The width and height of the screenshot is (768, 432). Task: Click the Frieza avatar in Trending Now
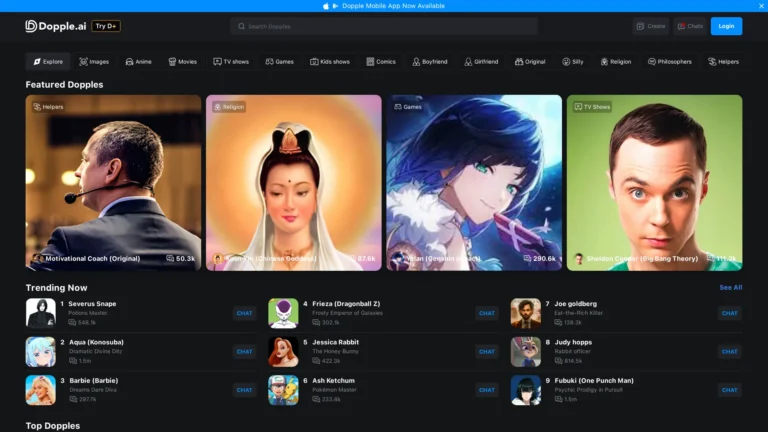point(283,313)
